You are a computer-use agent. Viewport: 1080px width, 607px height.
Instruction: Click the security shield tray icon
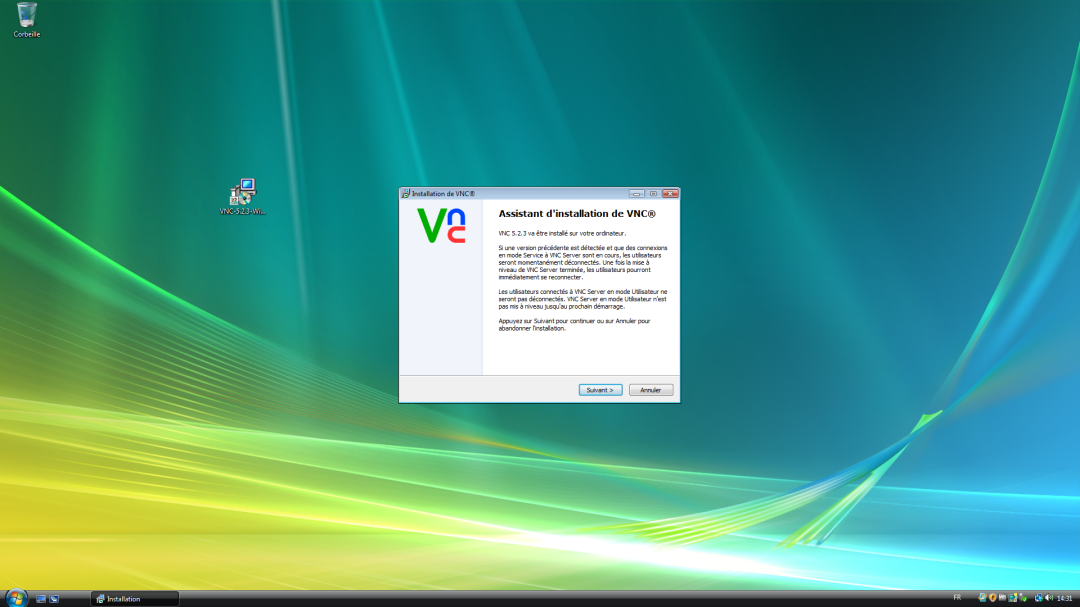click(x=993, y=598)
